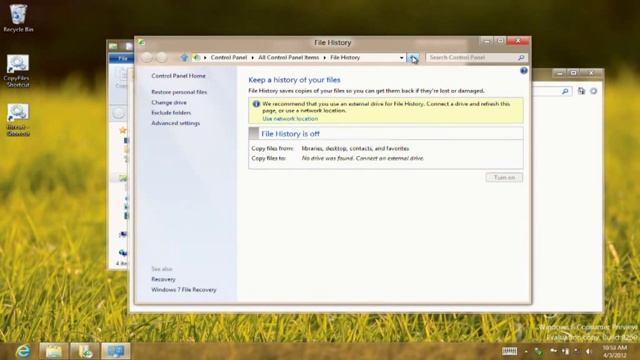Click the libraries, desktop, contacts, and favorites text
The height and width of the screenshot is (360, 640).
(x=355, y=149)
